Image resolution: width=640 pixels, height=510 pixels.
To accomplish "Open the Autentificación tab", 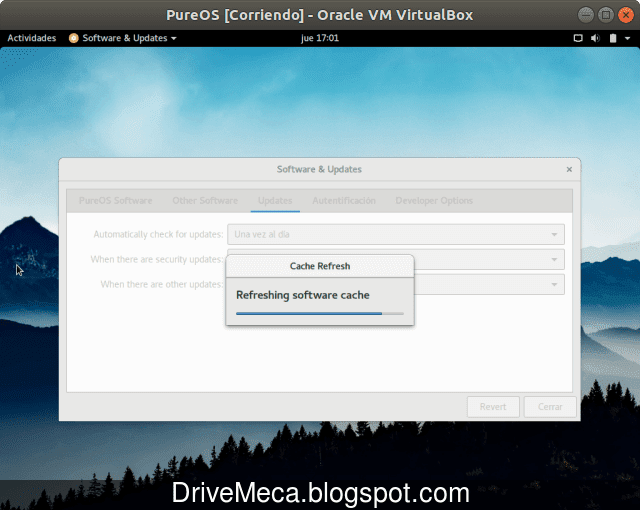I will [344, 201].
